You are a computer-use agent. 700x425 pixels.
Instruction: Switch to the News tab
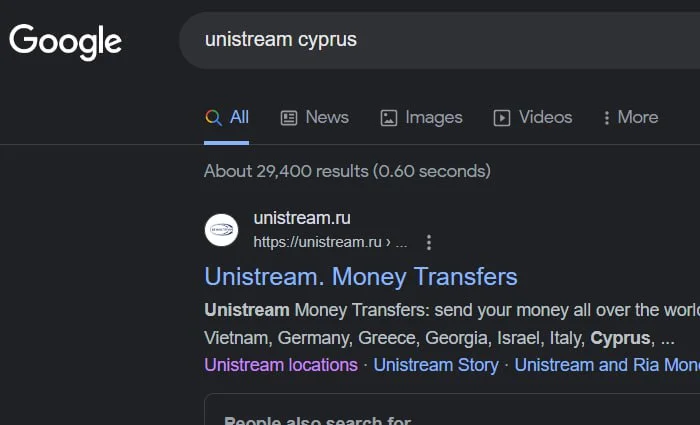pos(326,117)
